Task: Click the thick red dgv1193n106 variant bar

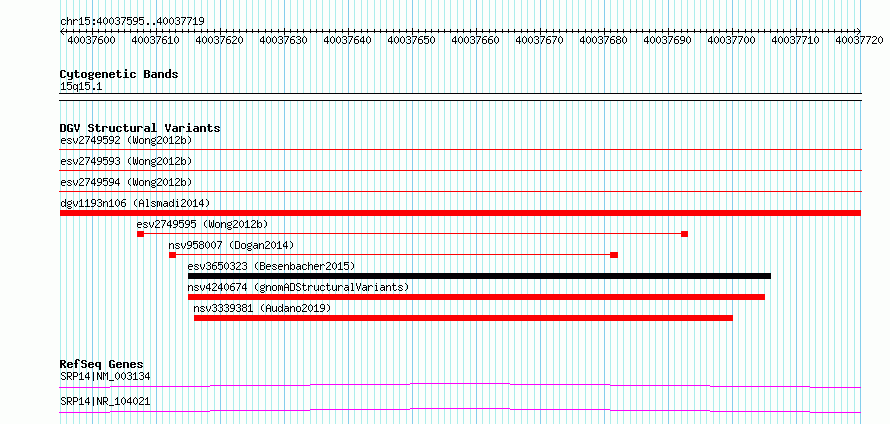Action: 460,213
